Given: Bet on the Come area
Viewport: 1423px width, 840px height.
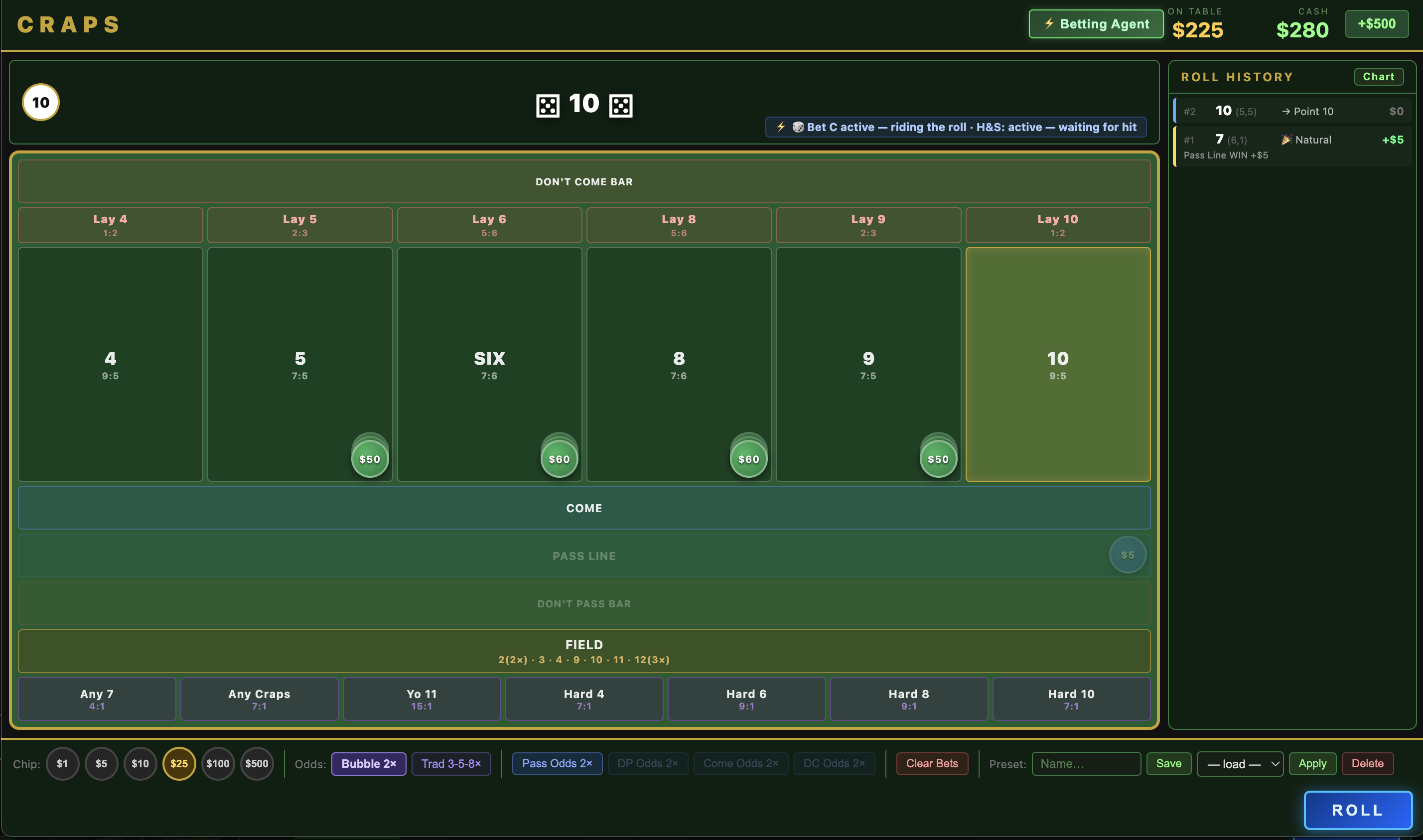Looking at the screenshot, I should click(584, 508).
